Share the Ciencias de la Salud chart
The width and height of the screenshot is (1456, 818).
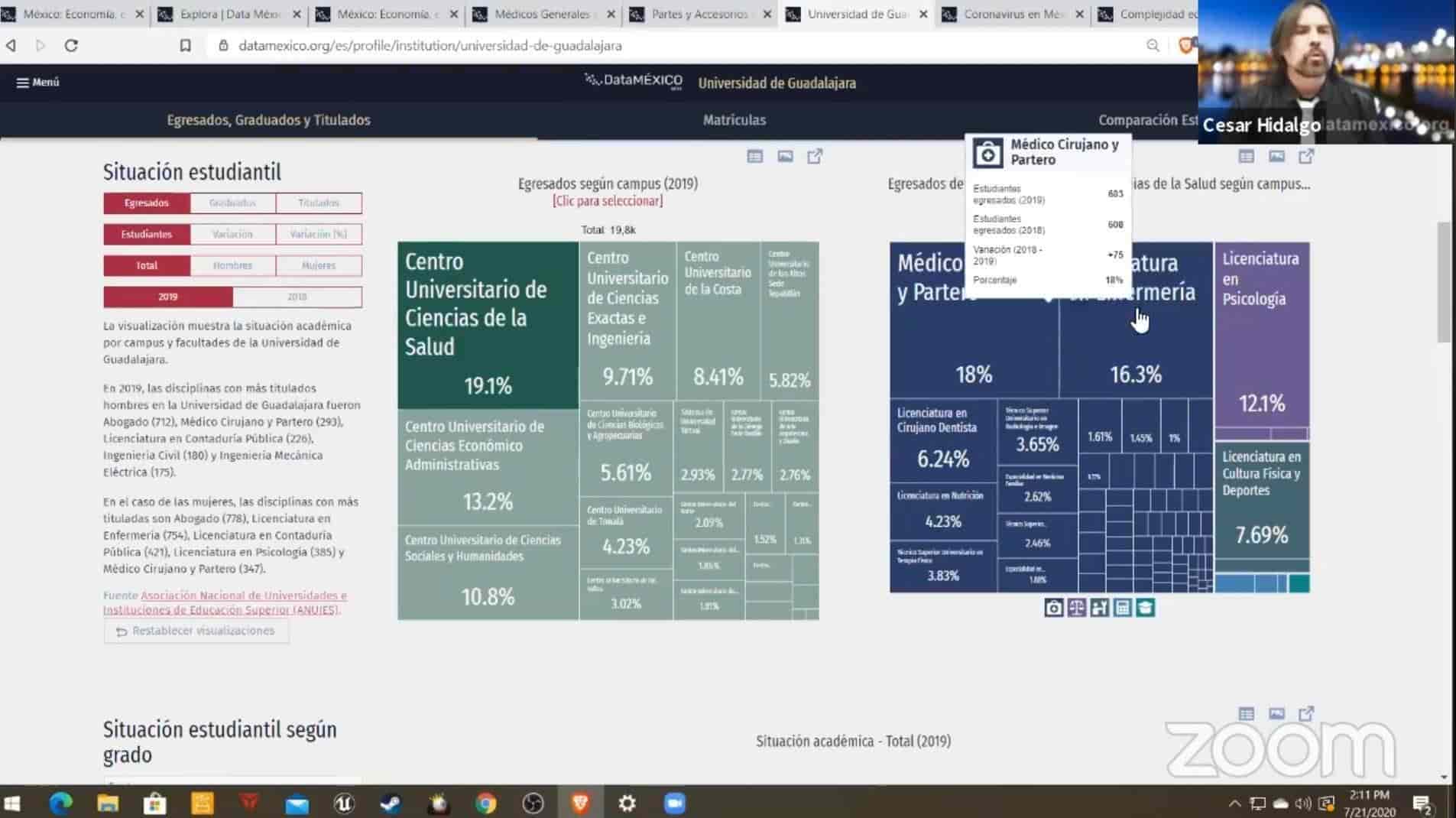[1306, 157]
